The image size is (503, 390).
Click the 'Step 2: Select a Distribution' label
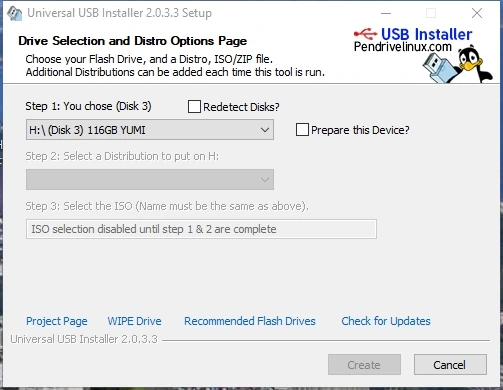click(x=122, y=156)
